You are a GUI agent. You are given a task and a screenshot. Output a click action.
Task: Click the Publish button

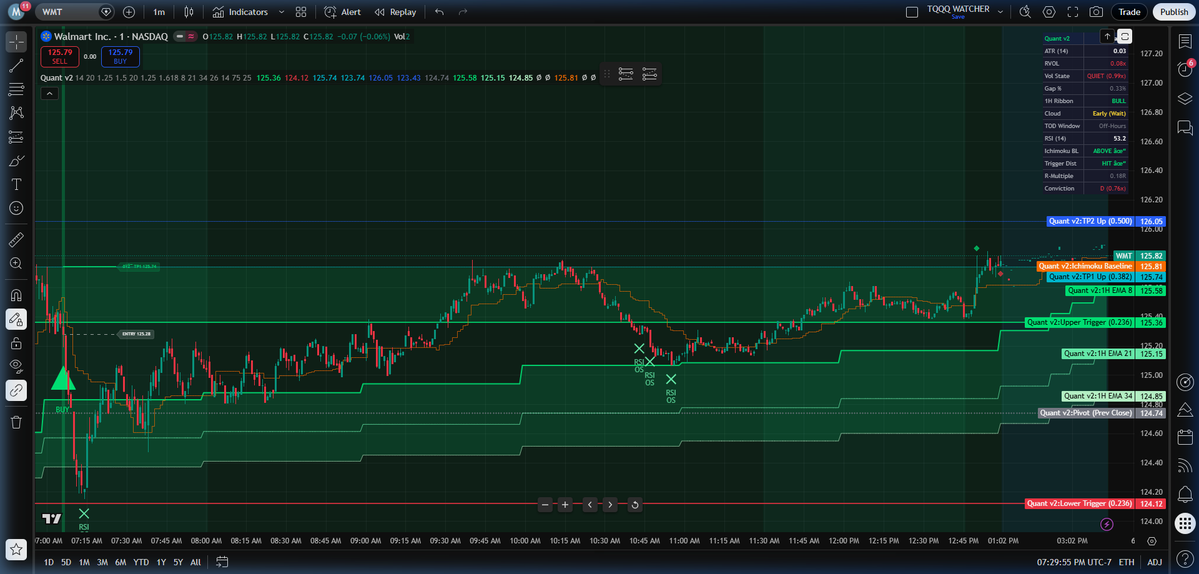[x=1173, y=12]
